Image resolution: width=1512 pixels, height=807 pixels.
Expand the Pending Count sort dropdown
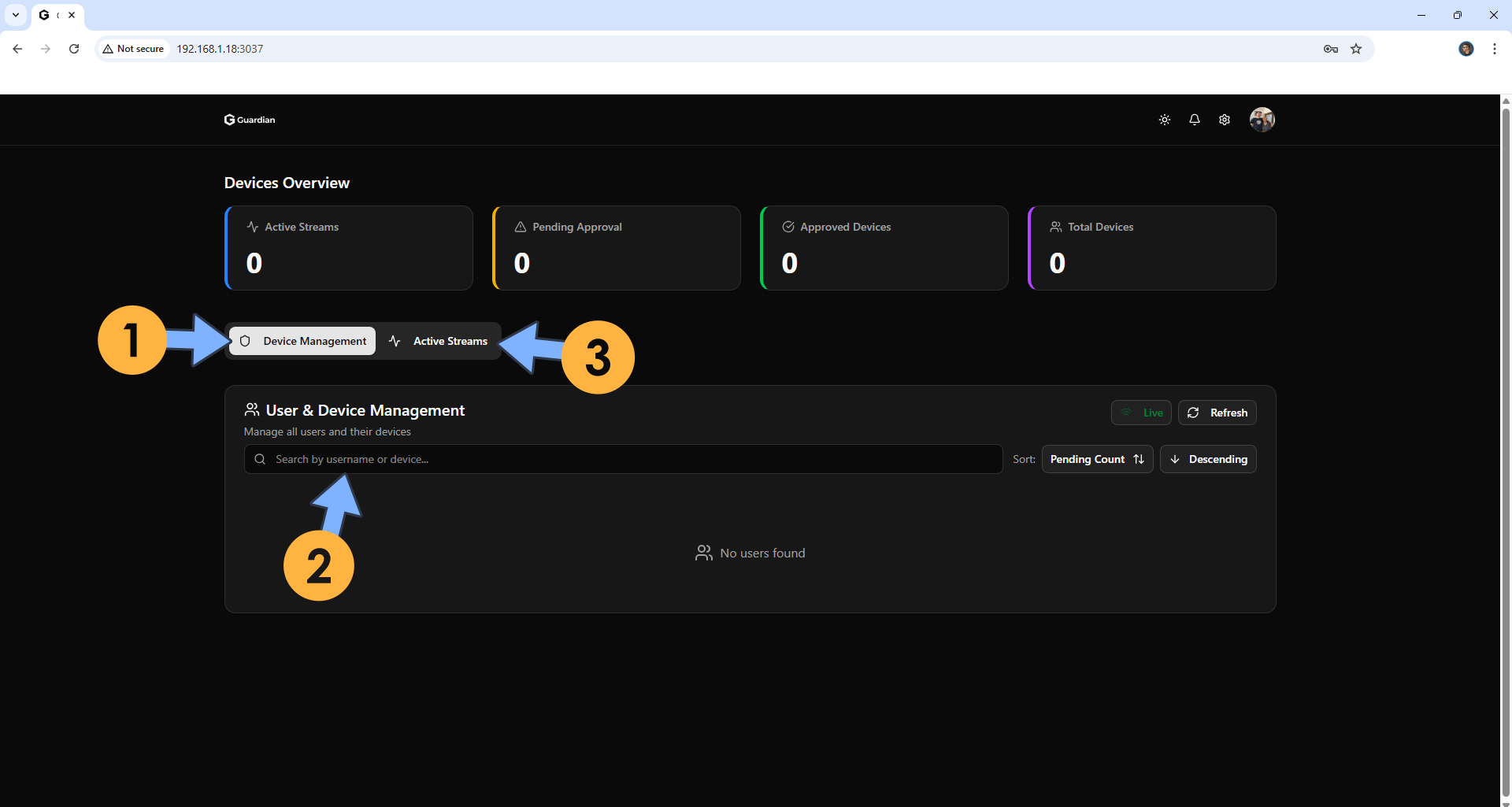point(1097,459)
